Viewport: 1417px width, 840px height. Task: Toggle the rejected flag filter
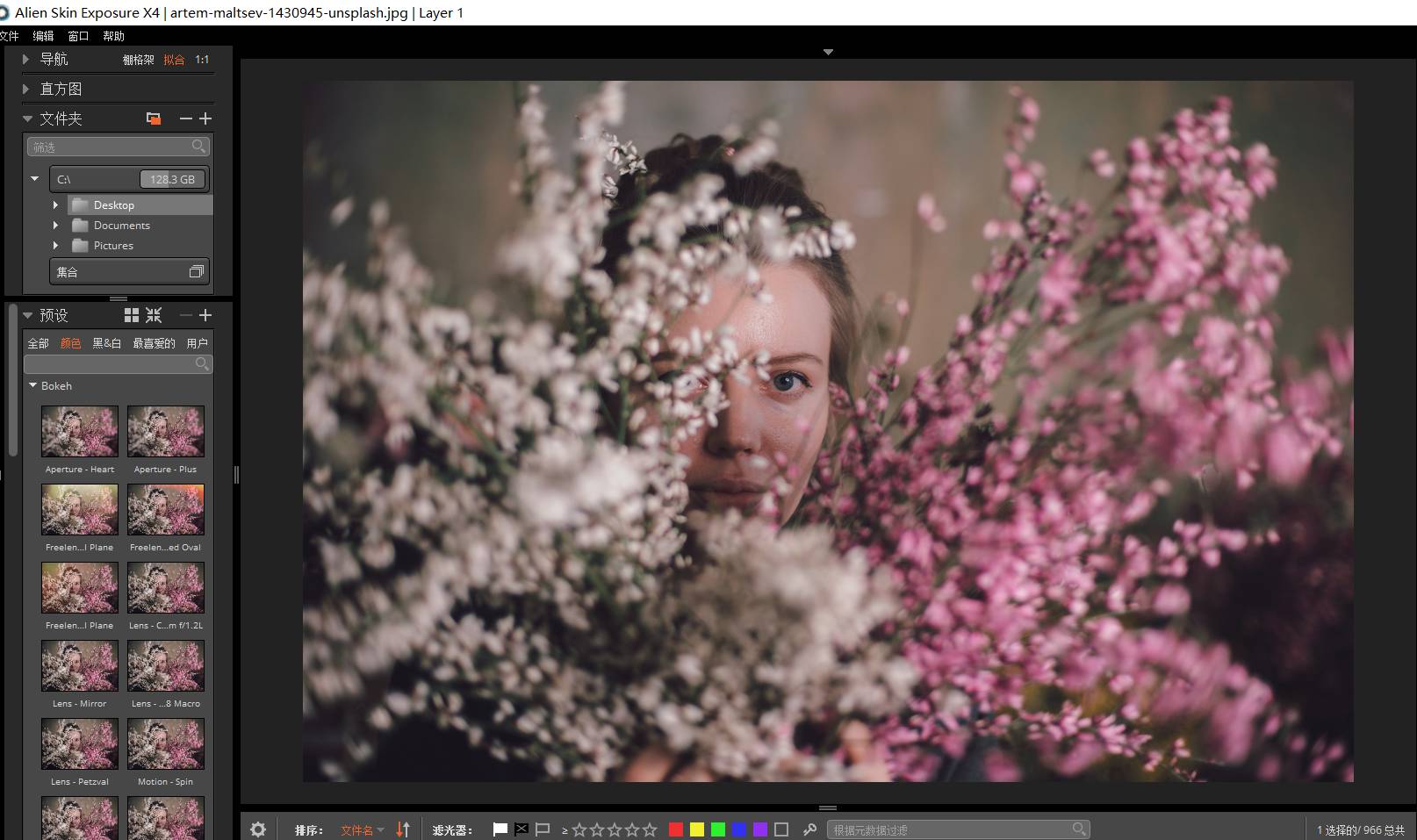tap(521, 829)
